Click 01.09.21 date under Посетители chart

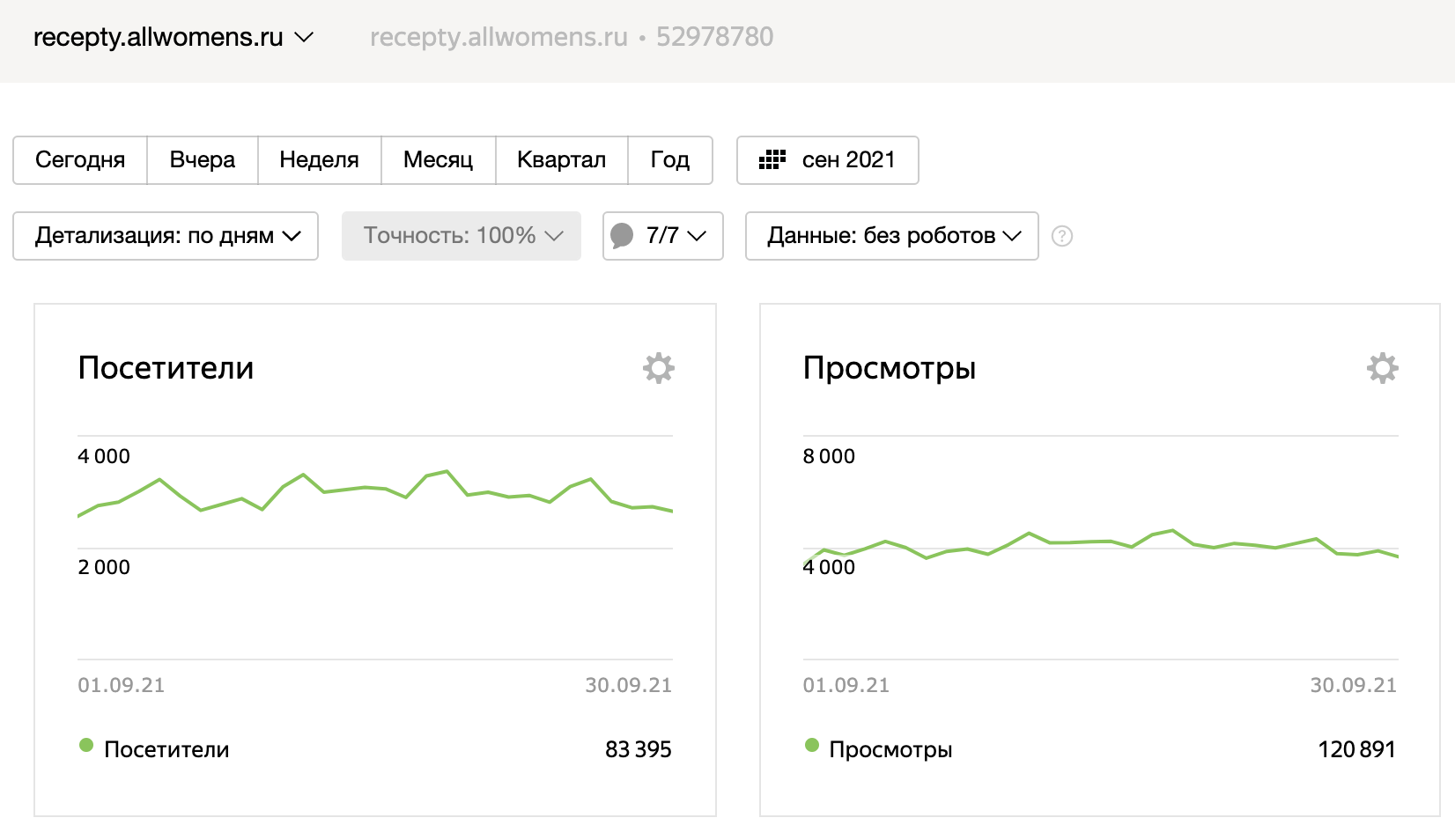122,685
